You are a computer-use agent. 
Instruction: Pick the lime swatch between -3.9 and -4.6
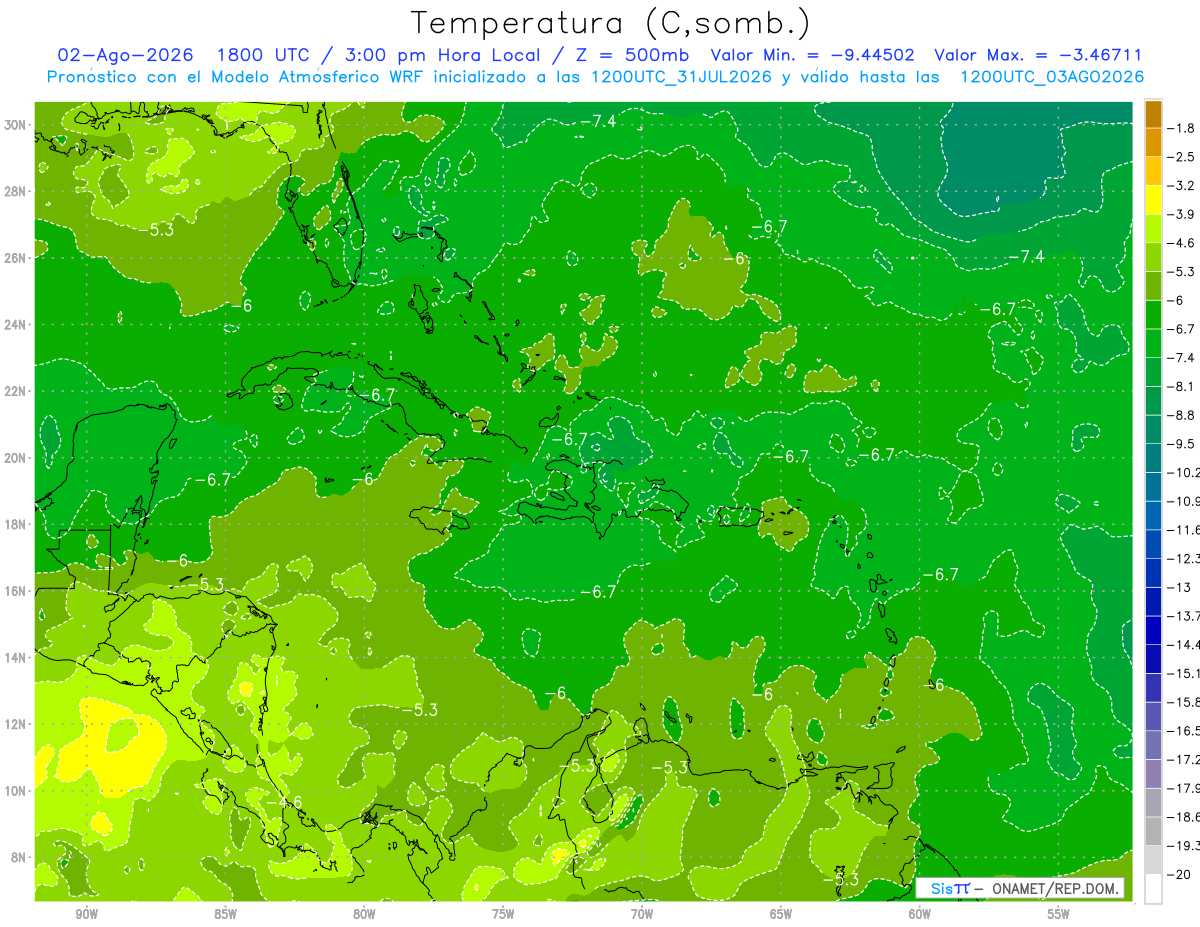coord(1153,228)
